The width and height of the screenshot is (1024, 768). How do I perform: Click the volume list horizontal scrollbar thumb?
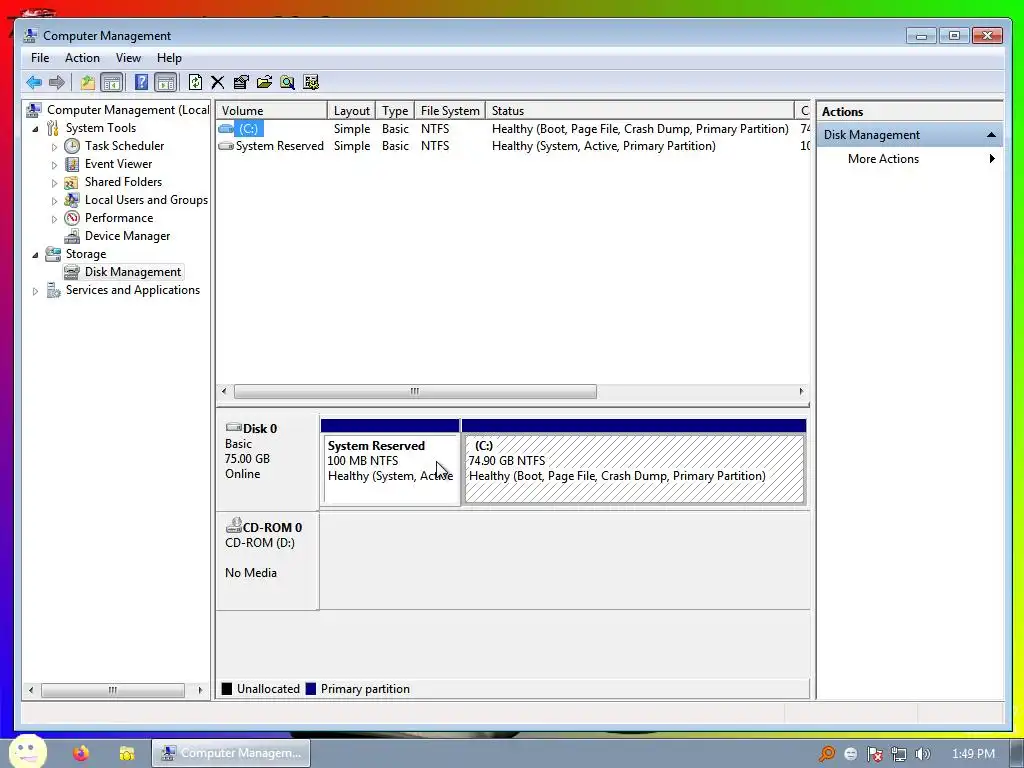point(415,391)
